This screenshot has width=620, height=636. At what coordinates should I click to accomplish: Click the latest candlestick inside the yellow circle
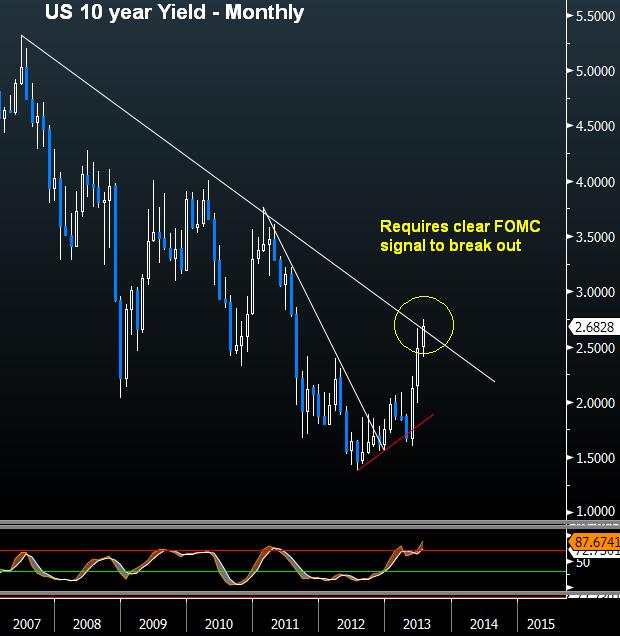[424, 337]
